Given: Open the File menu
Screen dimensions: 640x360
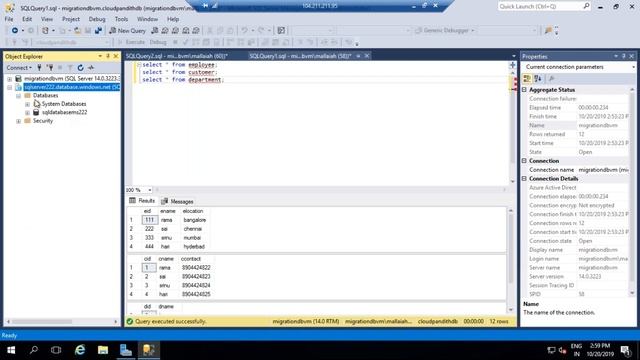Looking at the screenshot, I should pos(9,19).
